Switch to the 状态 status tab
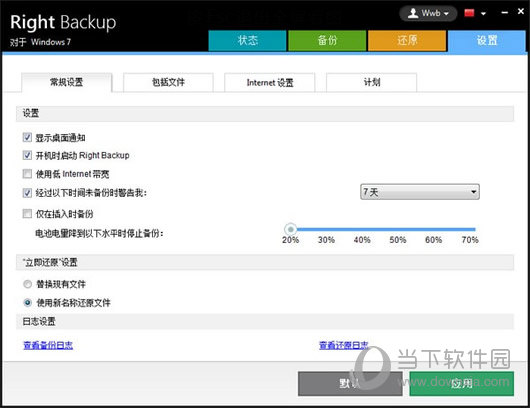 click(x=247, y=41)
